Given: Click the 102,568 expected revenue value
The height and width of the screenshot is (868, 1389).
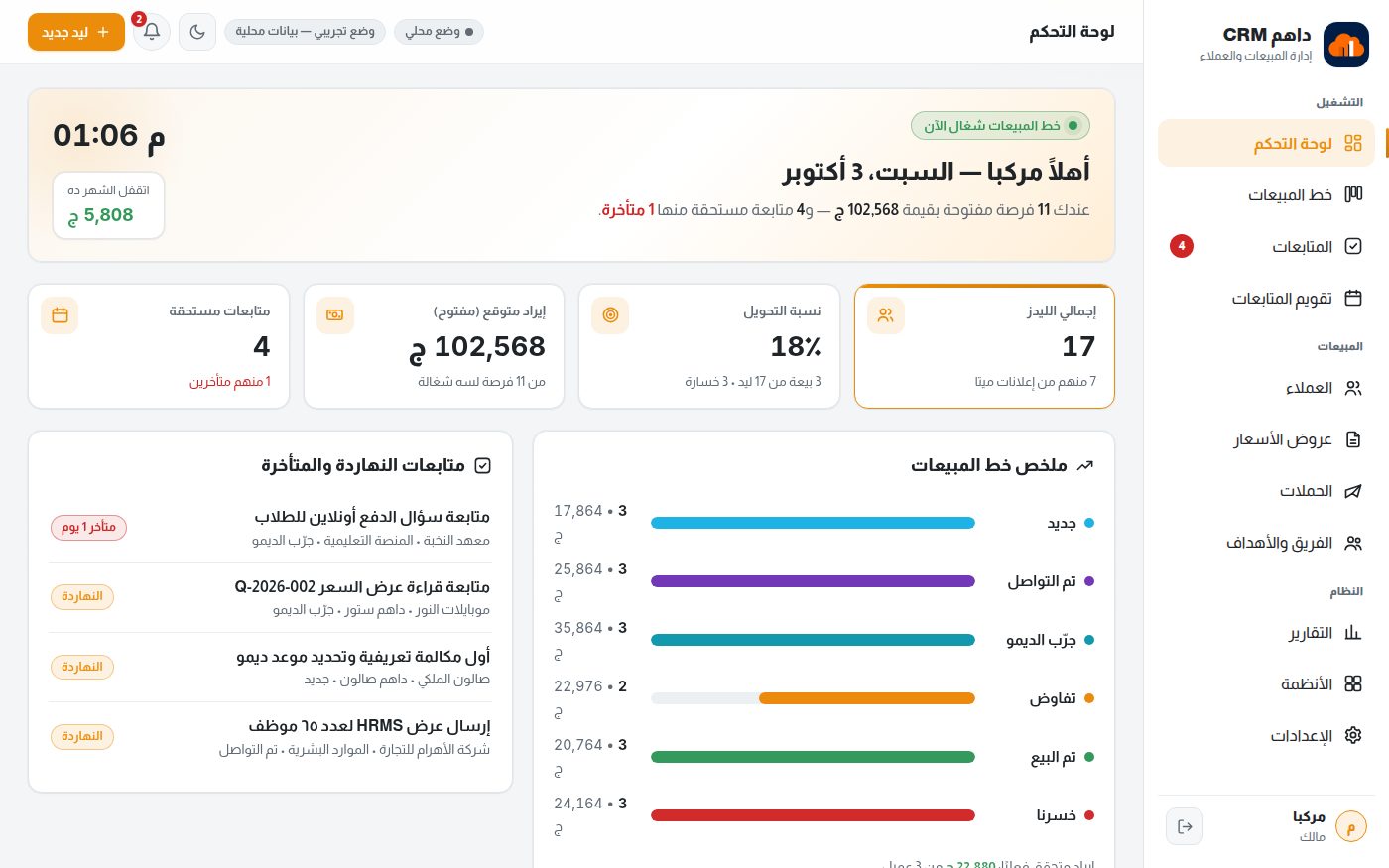Looking at the screenshot, I should (x=477, y=346).
